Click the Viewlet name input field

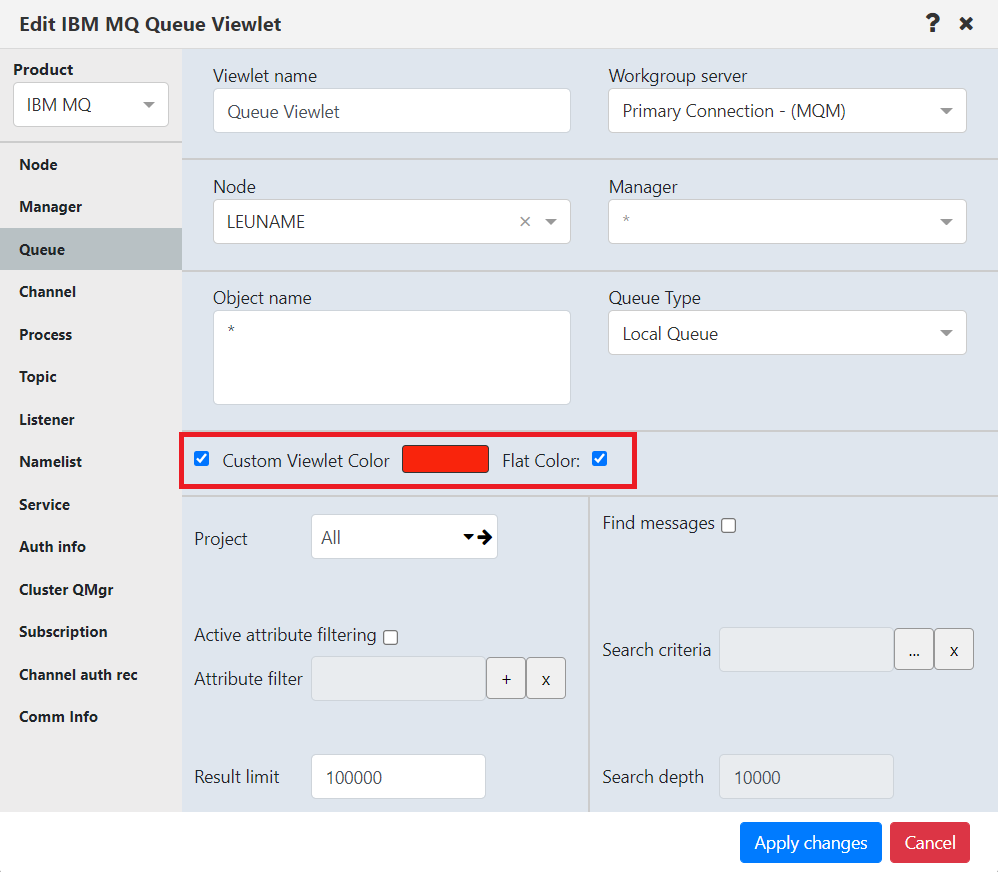(x=391, y=111)
